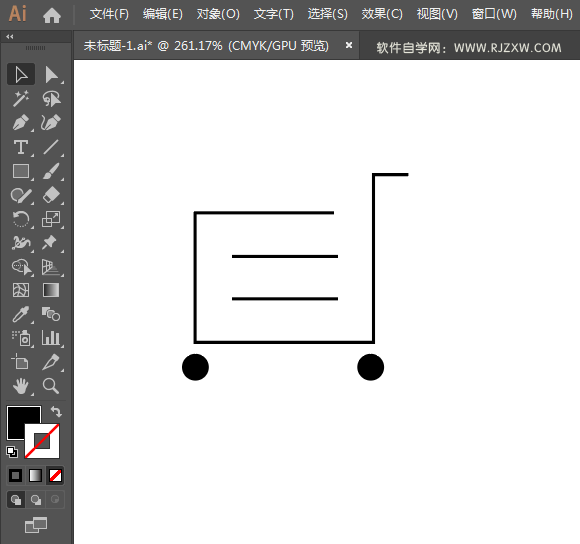Activate the Direct Selection tool

(x=51, y=75)
